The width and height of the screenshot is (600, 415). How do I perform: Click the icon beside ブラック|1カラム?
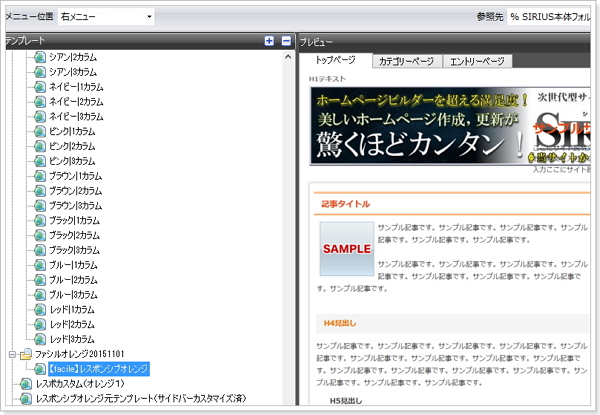[40, 220]
